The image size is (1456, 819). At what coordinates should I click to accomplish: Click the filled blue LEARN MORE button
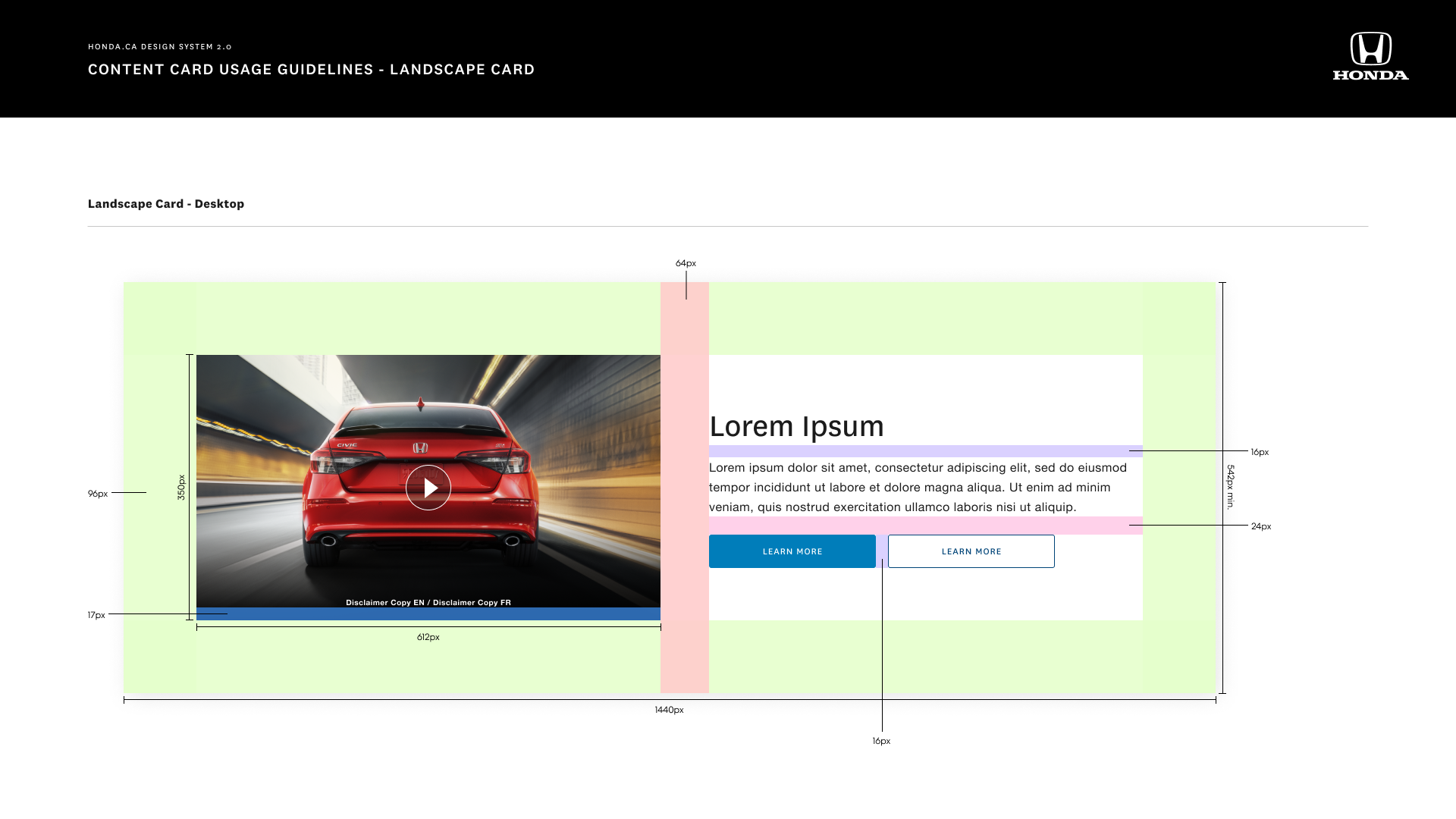[792, 551]
